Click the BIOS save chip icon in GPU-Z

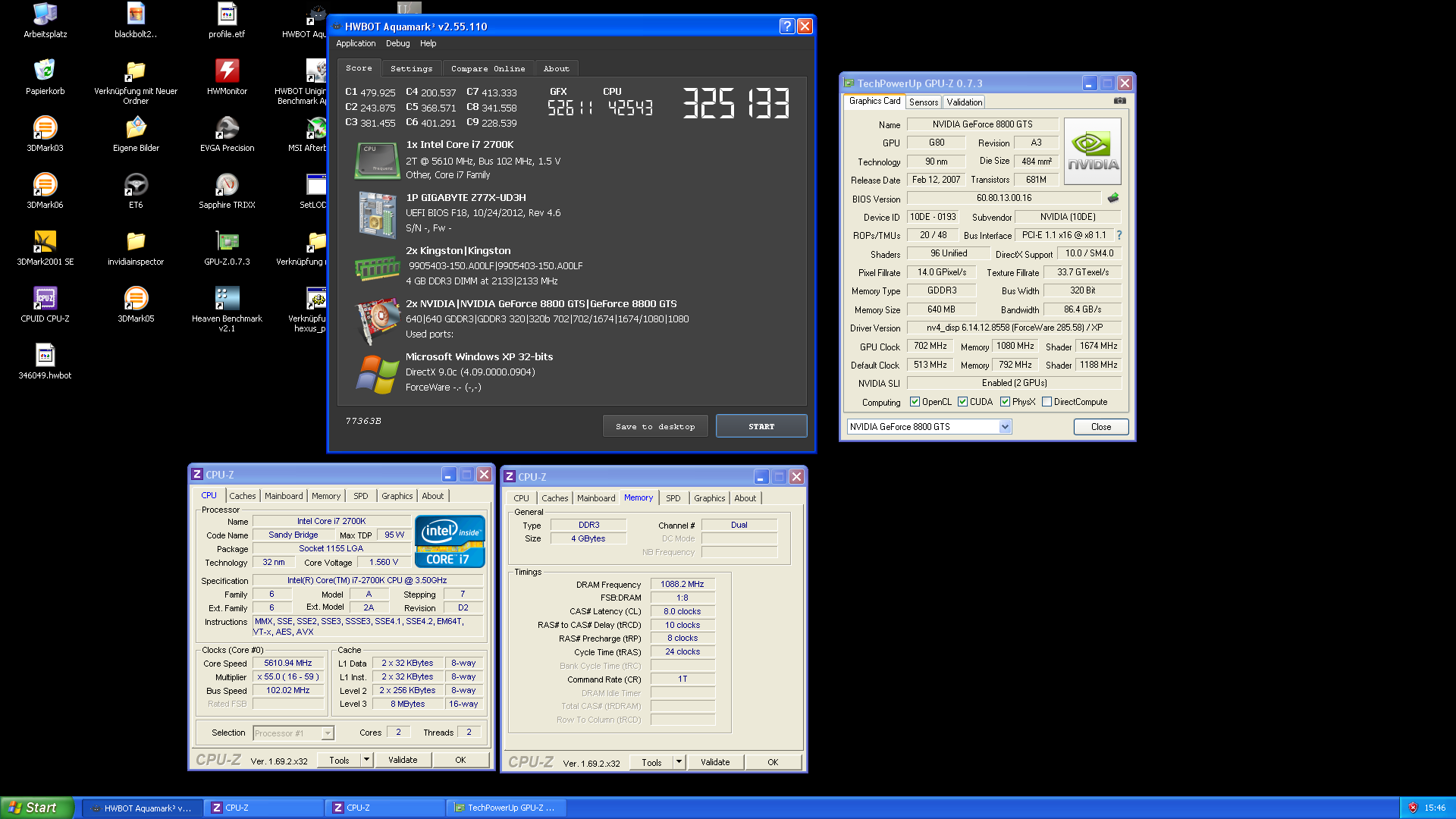click(x=1112, y=198)
